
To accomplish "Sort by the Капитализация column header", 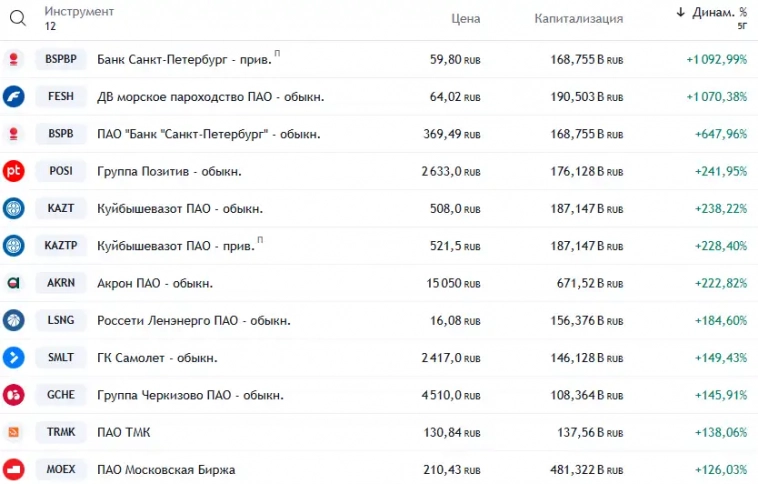I will click(578, 18).
